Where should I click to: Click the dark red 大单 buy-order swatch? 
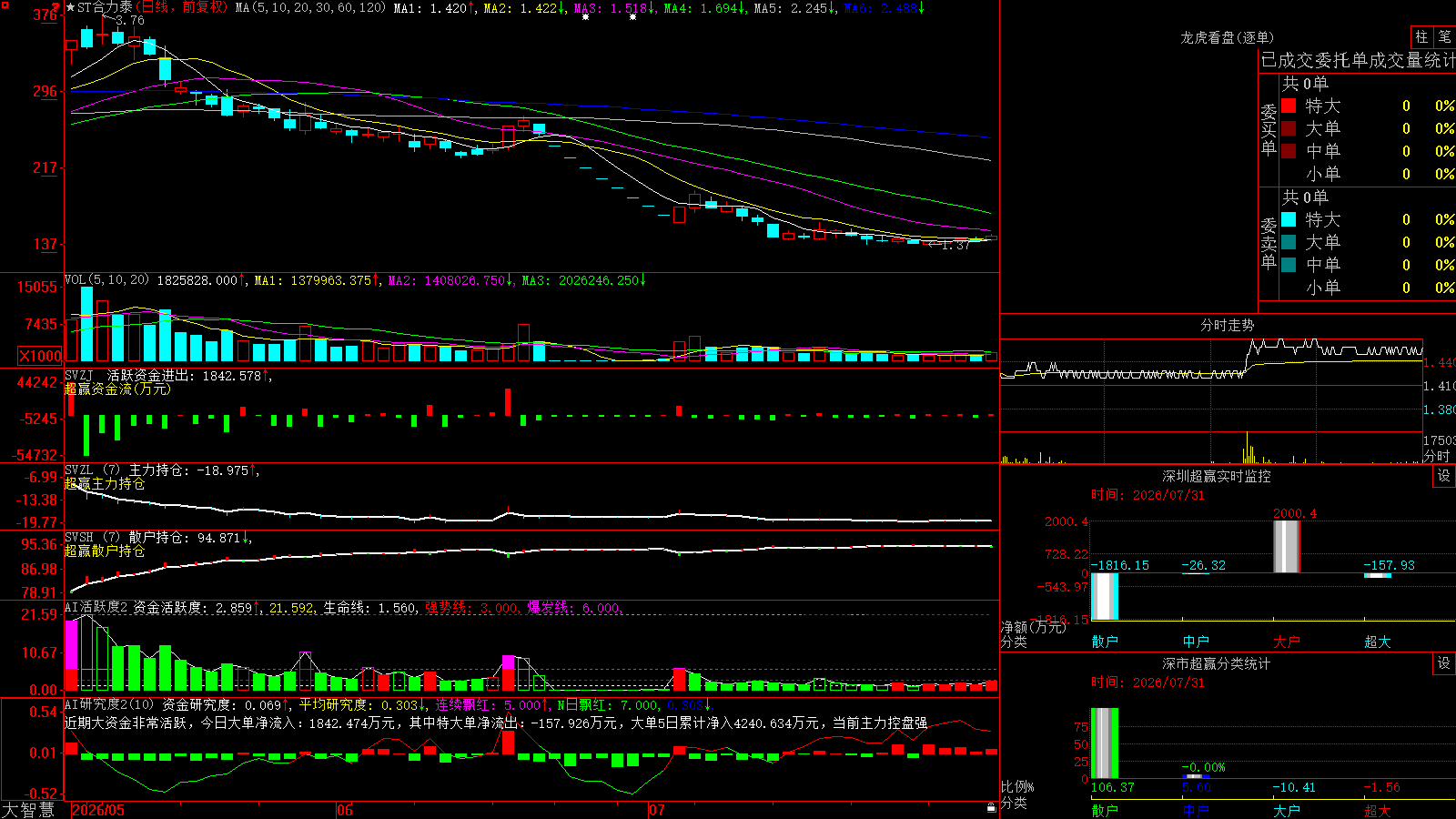pyautogui.click(x=1289, y=128)
